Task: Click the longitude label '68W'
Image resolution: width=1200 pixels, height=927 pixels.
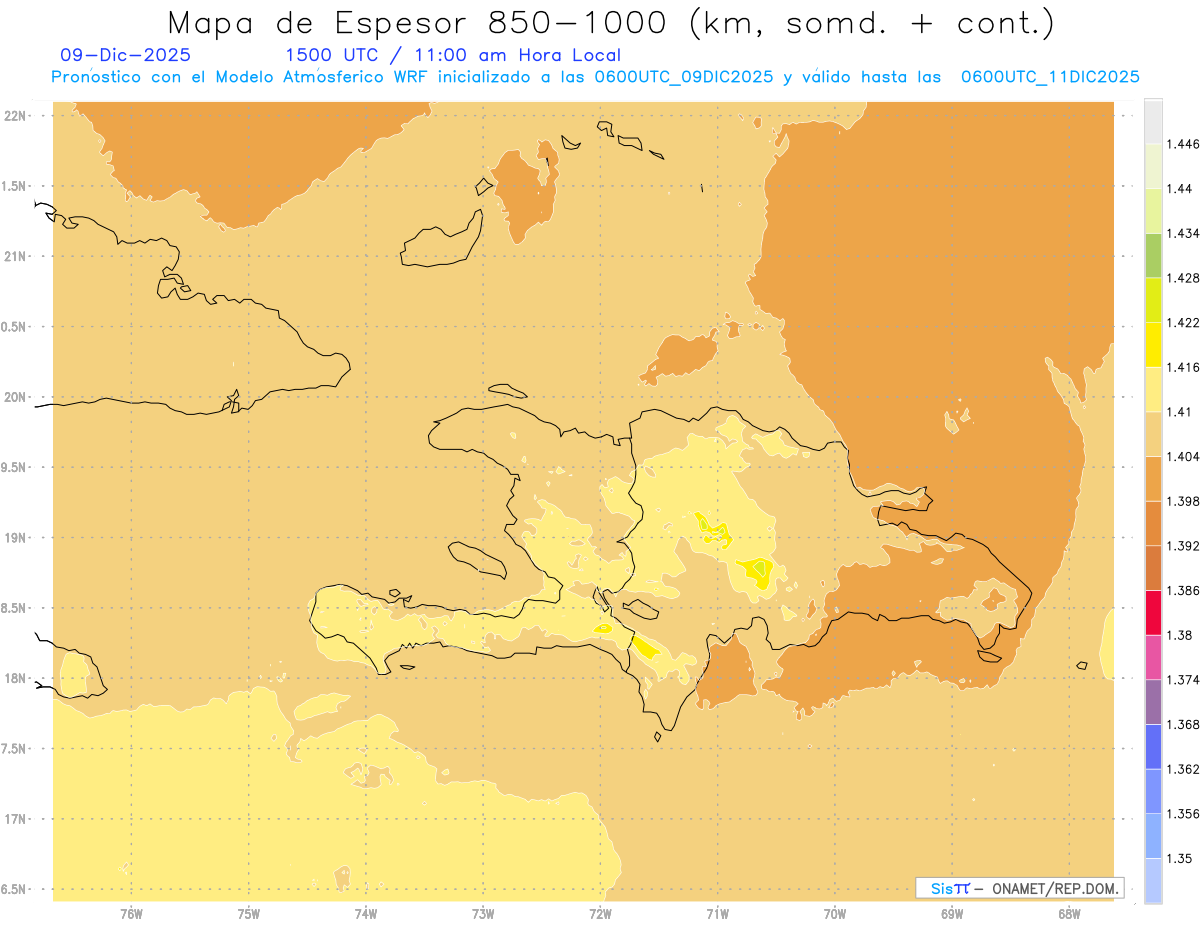Action: (1069, 913)
